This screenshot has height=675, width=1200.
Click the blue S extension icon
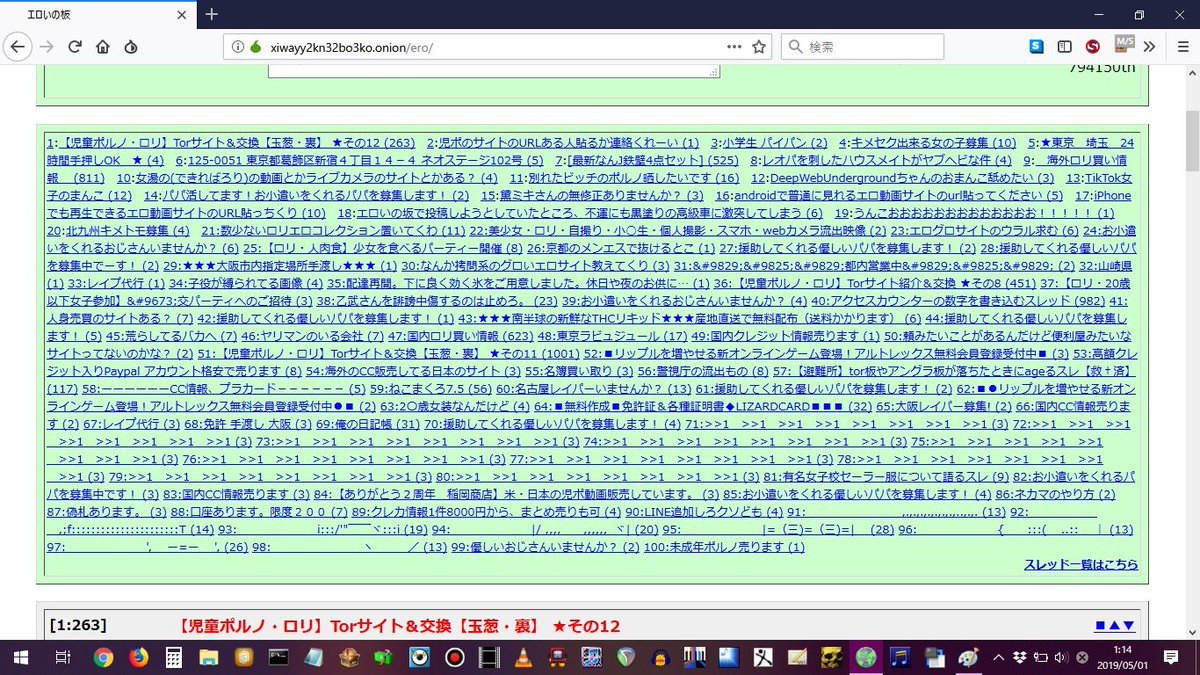[x=1037, y=46]
